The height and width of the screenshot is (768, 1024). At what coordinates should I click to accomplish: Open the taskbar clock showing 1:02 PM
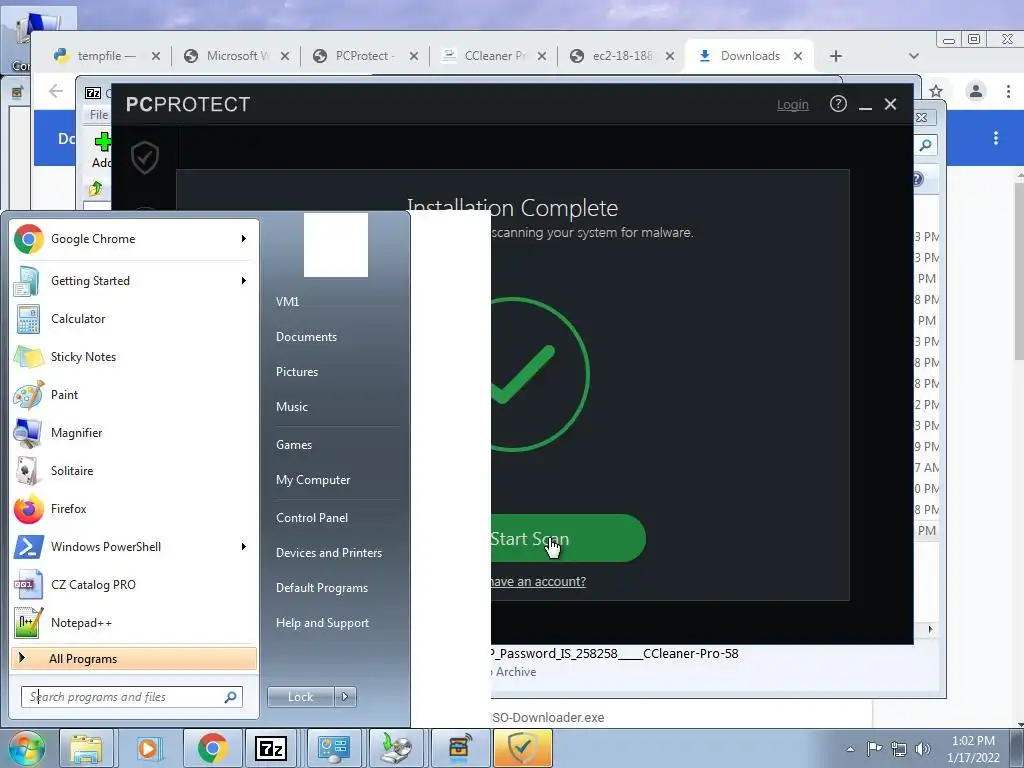click(973, 749)
